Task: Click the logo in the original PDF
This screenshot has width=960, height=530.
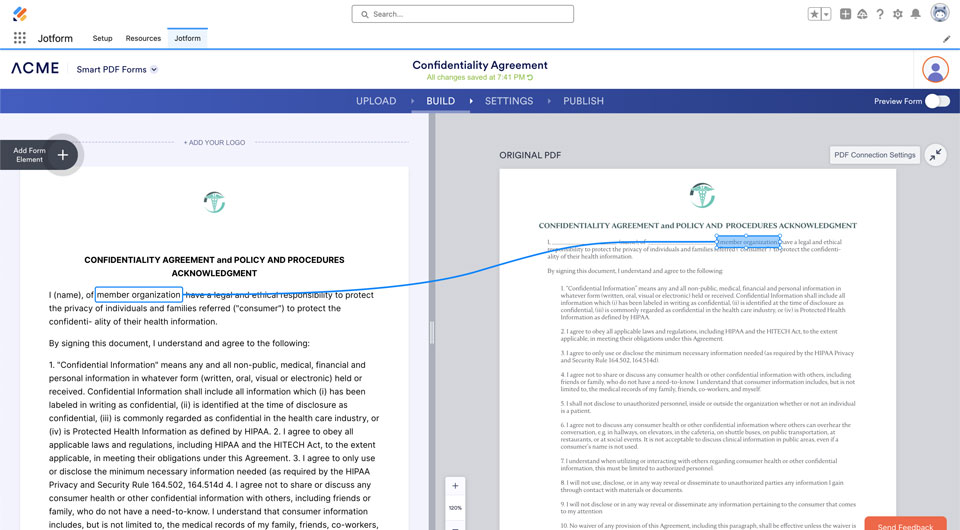Action: click(x=702, y=195)
